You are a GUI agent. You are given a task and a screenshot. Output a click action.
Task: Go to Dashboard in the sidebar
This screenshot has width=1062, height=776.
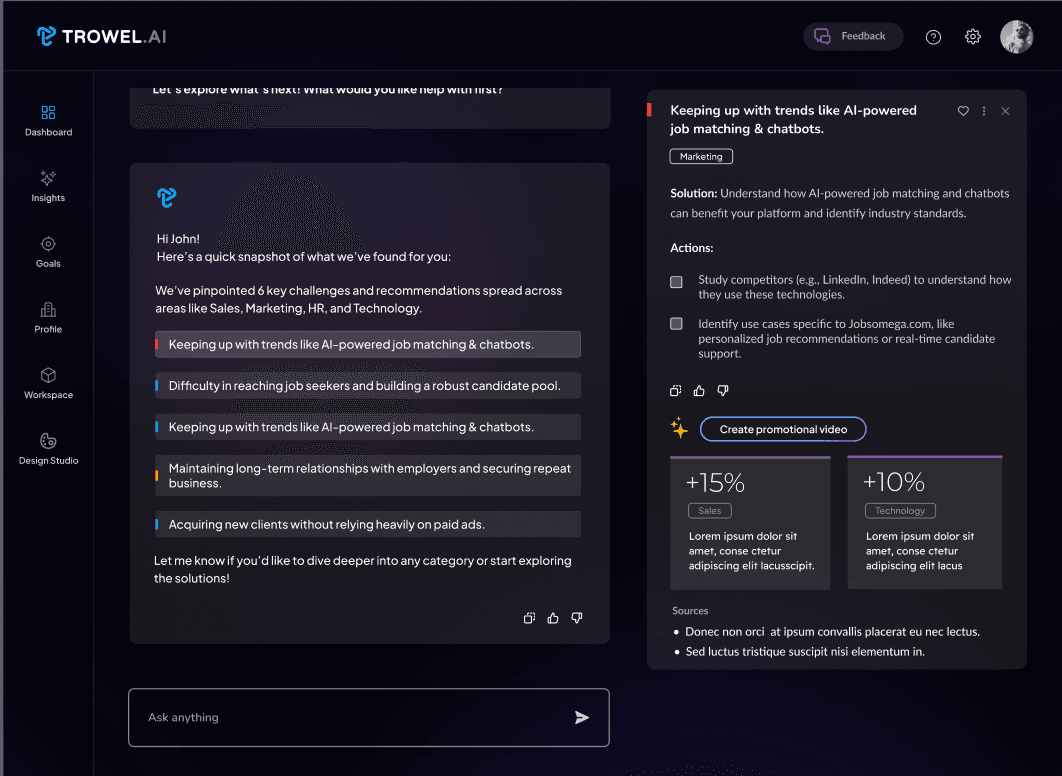[x=48, y=121]
